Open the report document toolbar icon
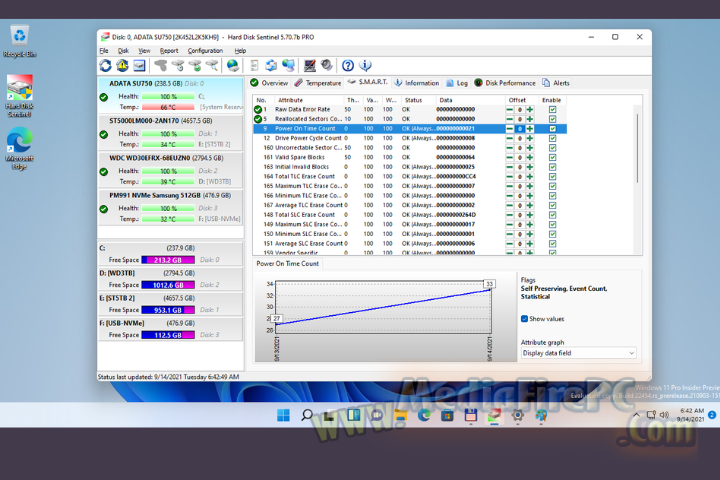This screenshot has height=480, width=720. [x=254, y=66]
